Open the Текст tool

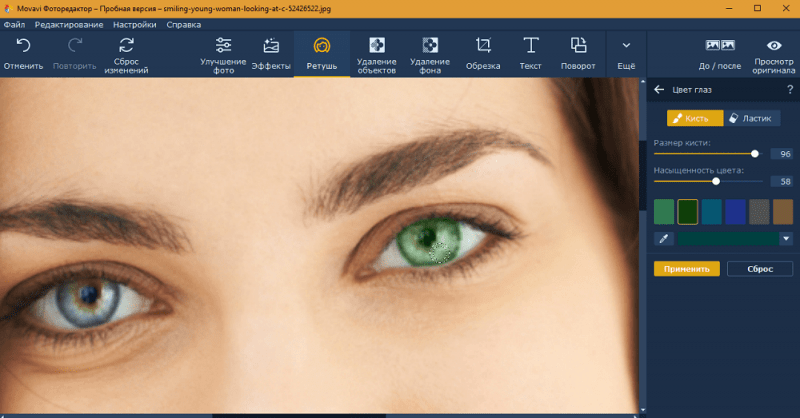[x=530, y=46]
